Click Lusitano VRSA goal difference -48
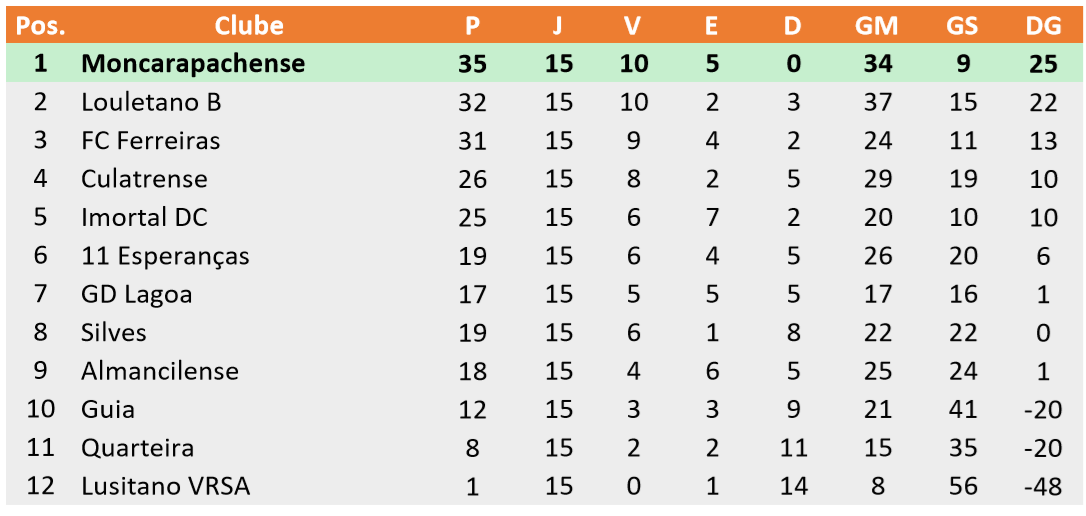 (x=1044, y=487)
